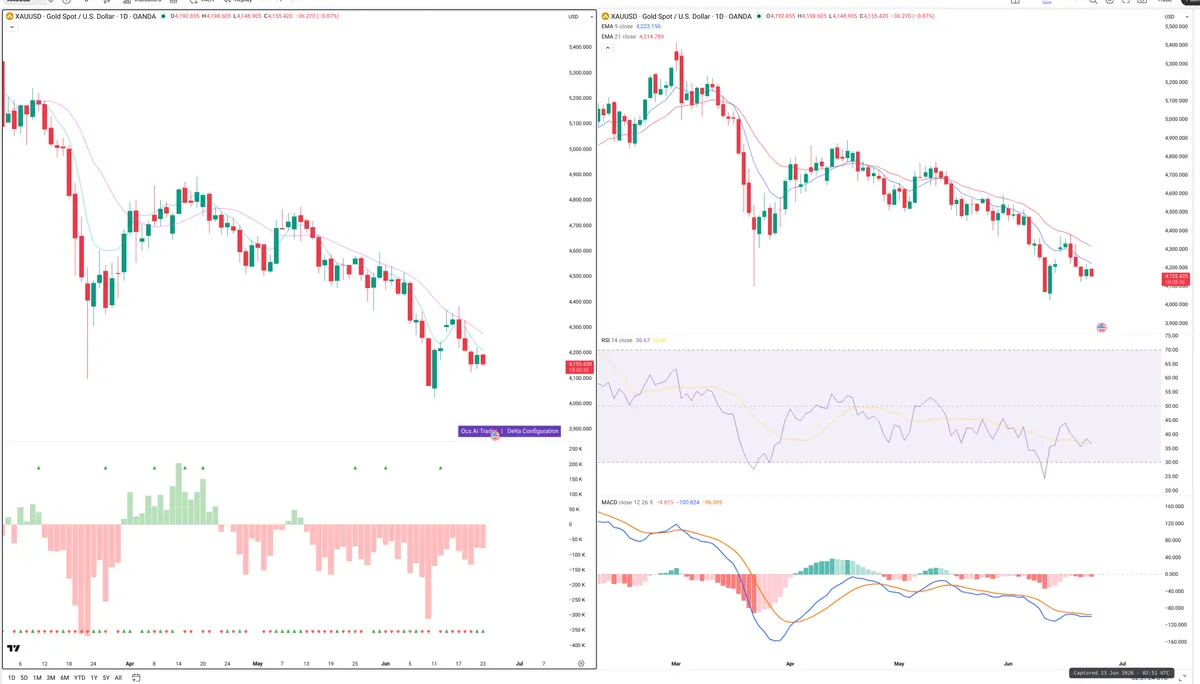
Task: Click MACD signal value -96.009
Action: click(712, 502)
